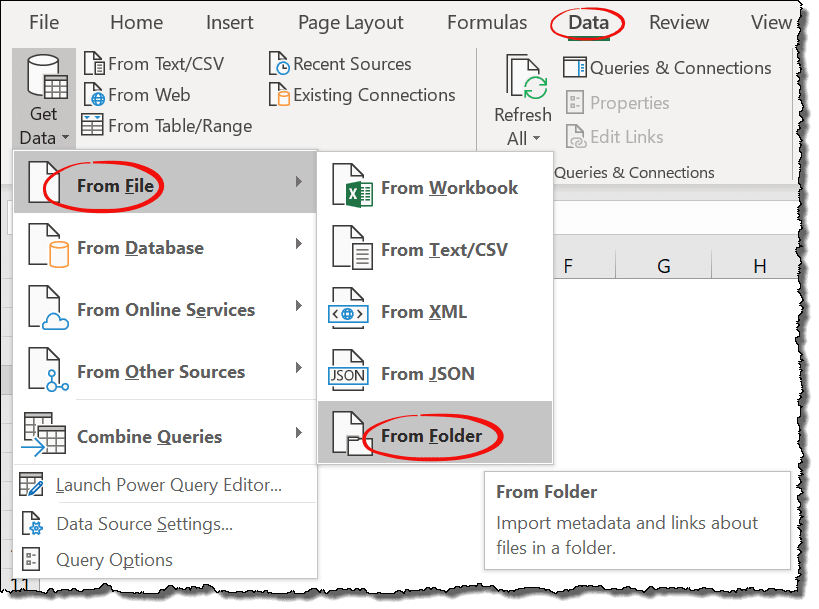Switch to the Formulas ribbon tab
Image resolution: width=819 pixels, height=609 pixels.
486,22
